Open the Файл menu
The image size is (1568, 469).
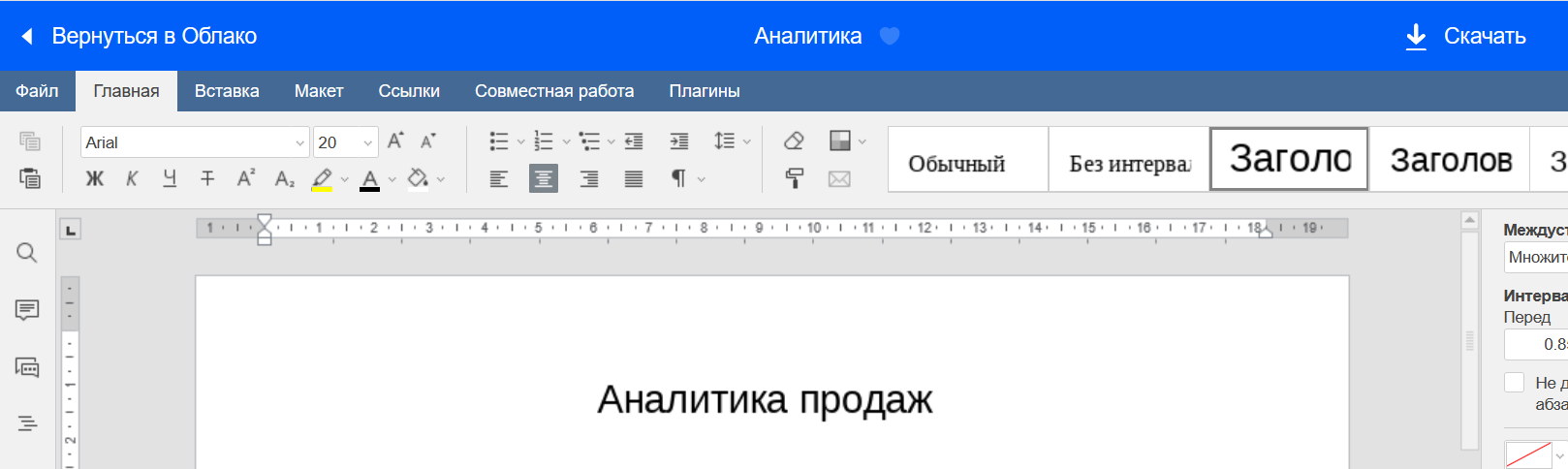[37, 91]
